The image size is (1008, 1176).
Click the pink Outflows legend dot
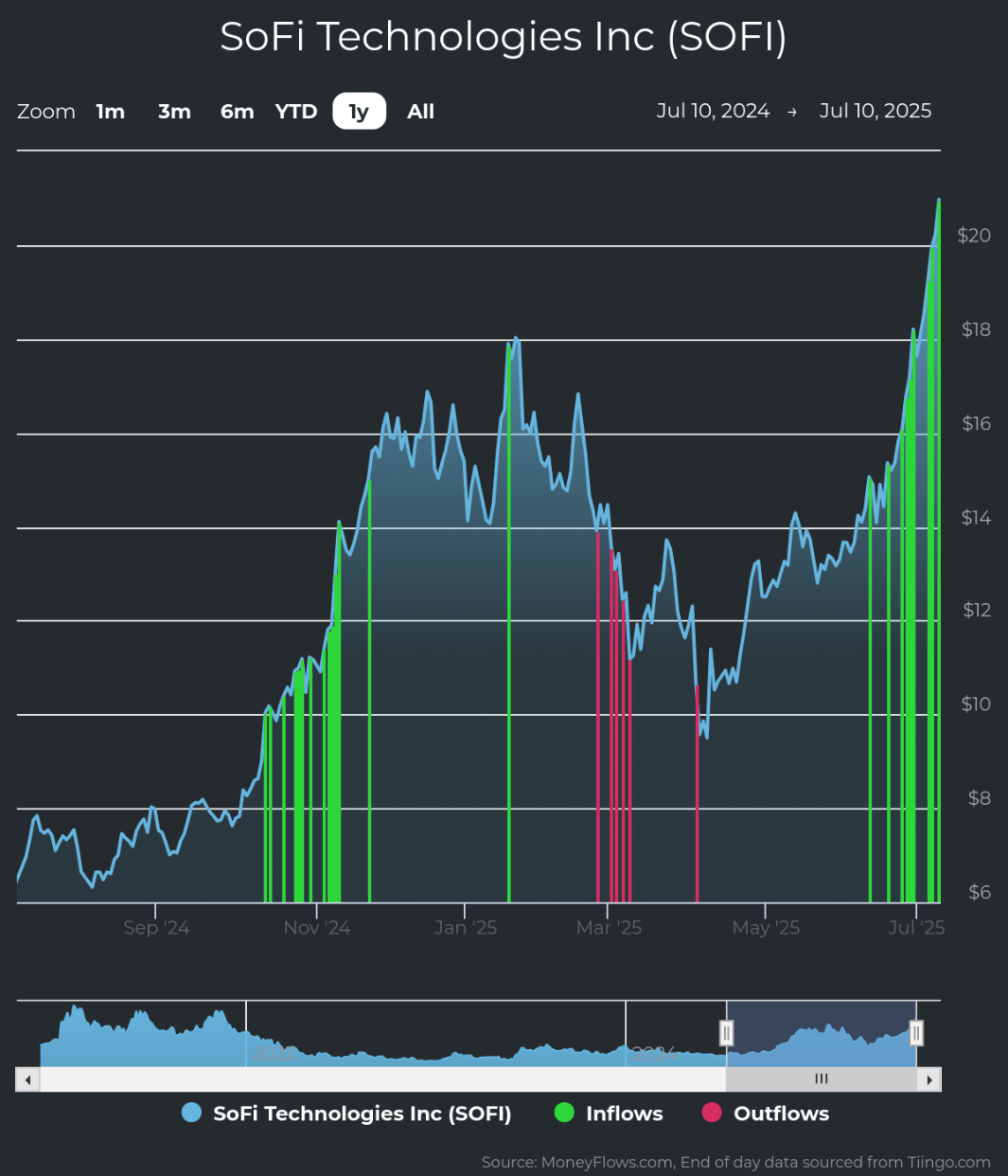click(711, 1113)
